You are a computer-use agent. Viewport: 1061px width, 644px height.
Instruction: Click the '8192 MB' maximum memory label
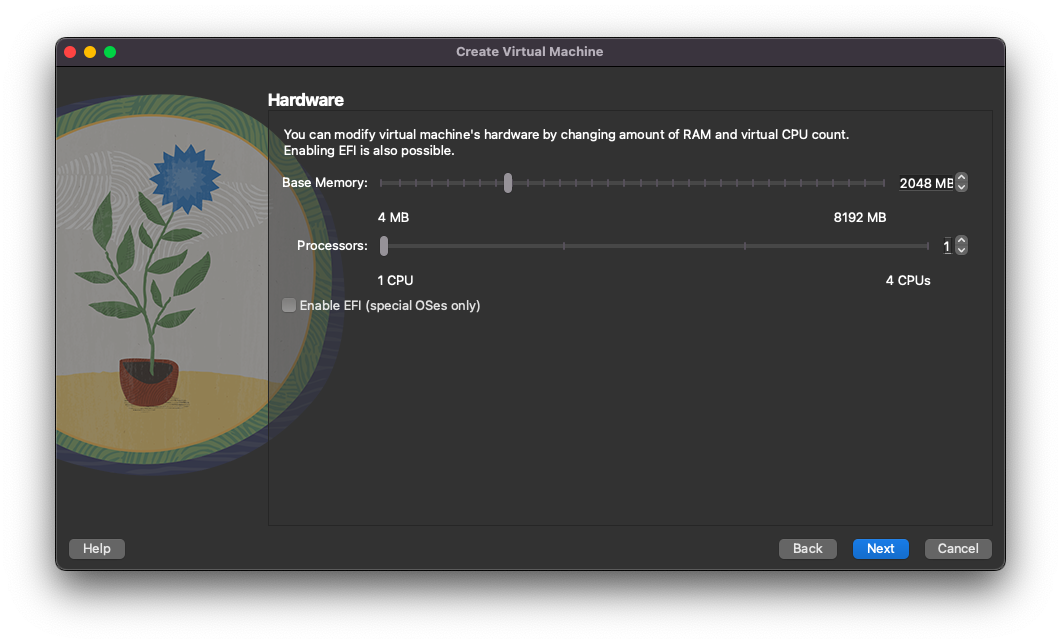coord(859,217)
